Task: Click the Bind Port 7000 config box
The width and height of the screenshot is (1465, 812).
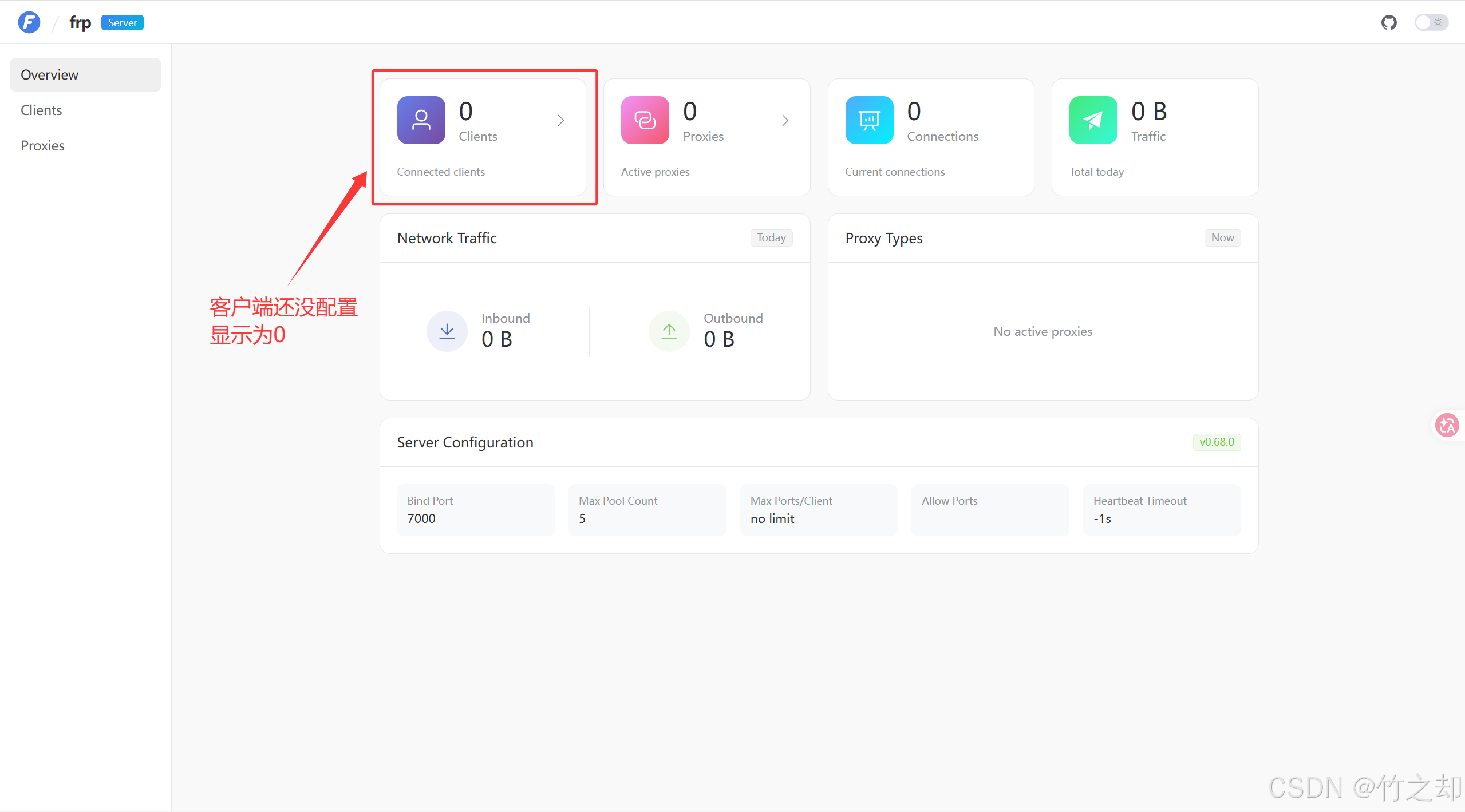Action: coord(475,509)
